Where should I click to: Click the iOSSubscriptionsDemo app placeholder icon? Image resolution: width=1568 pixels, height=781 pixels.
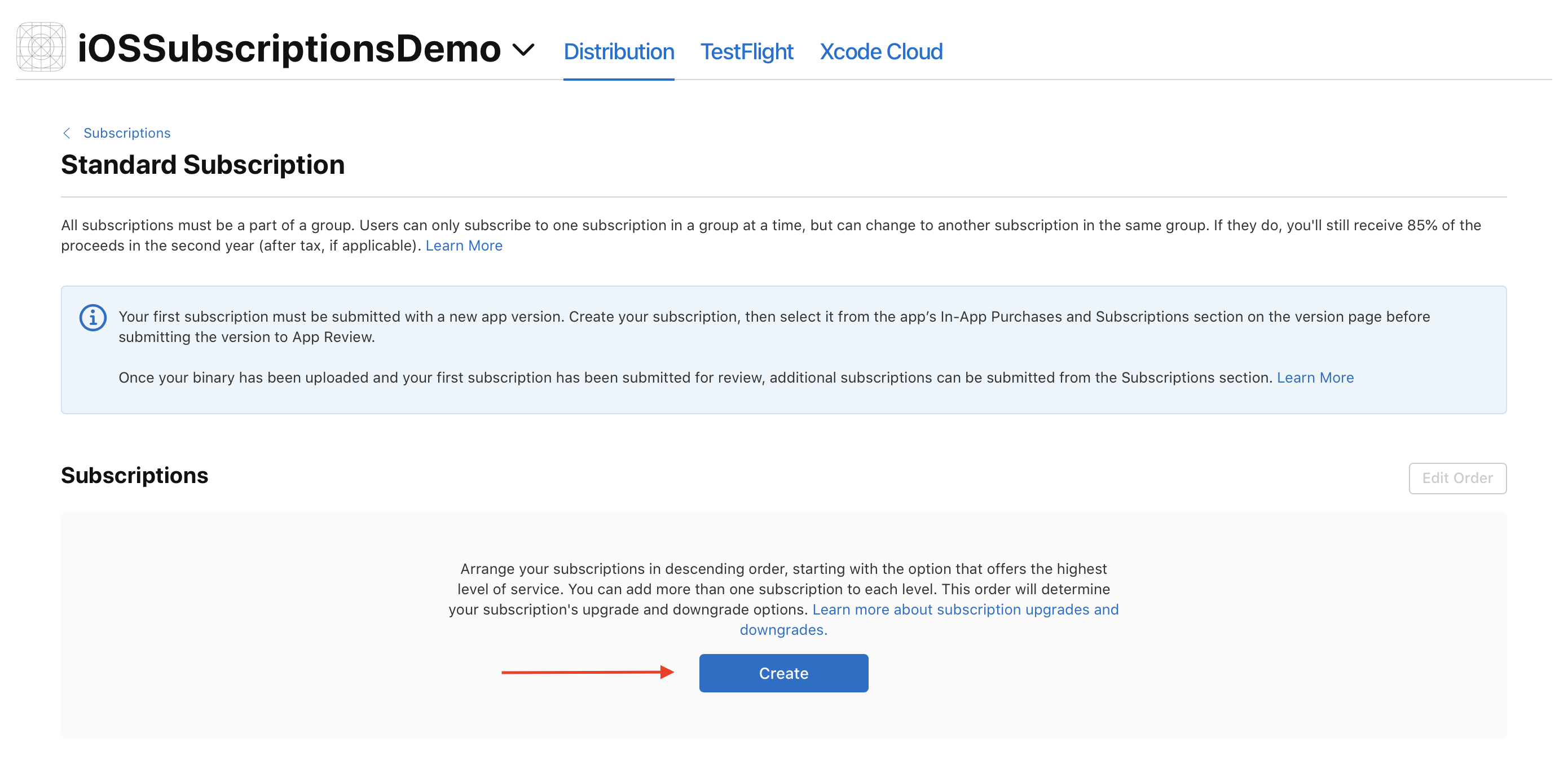pyautogui.click(x=41, y=47)
